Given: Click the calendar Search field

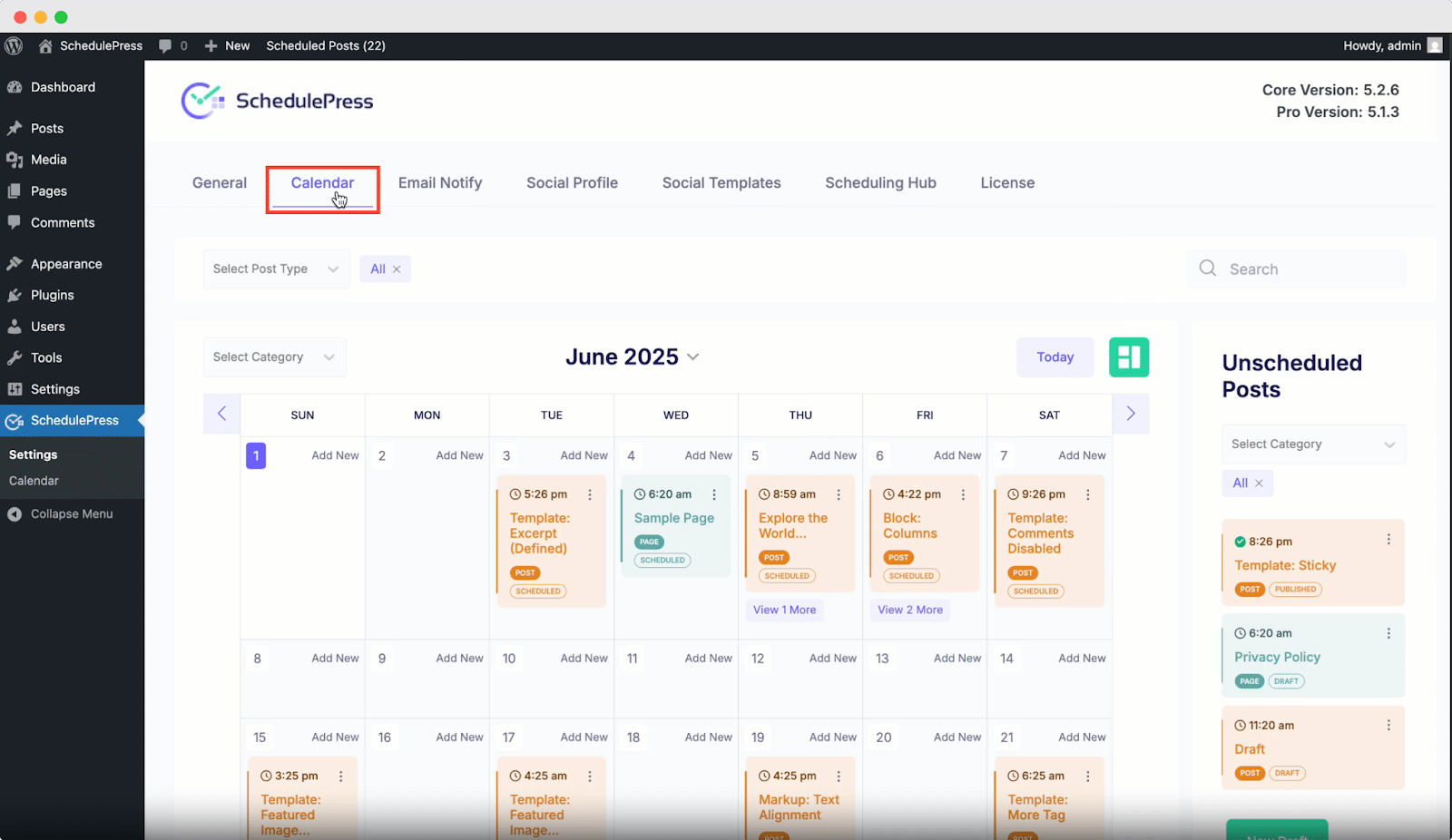Looking at the screenshot, I should click(1297, 269).
